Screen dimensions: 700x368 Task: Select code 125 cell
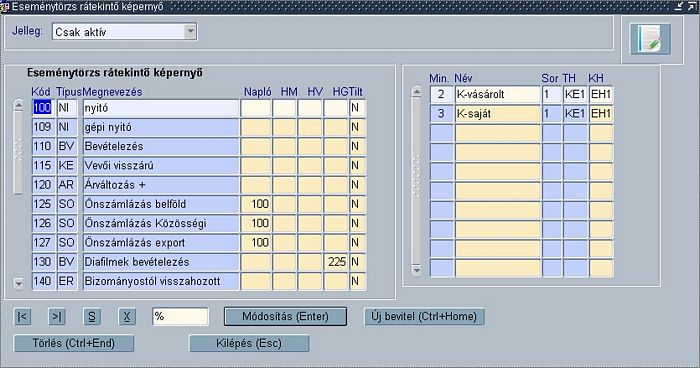[43, 204]
